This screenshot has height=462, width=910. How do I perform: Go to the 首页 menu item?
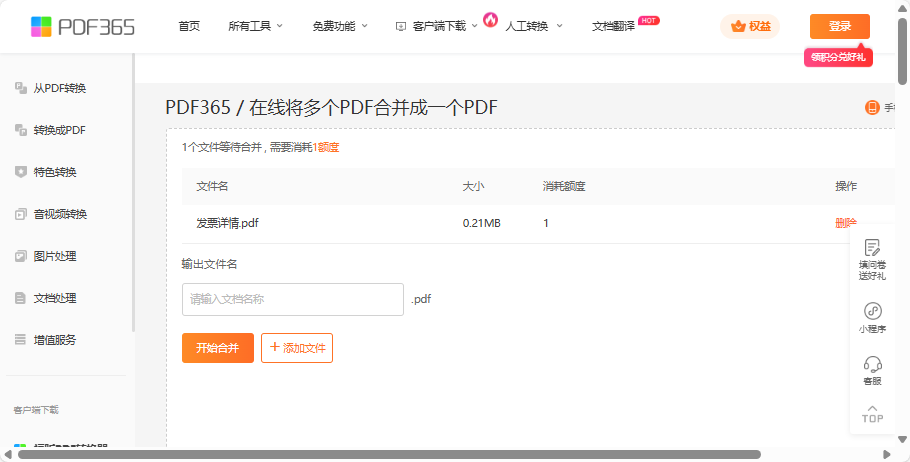189,26
